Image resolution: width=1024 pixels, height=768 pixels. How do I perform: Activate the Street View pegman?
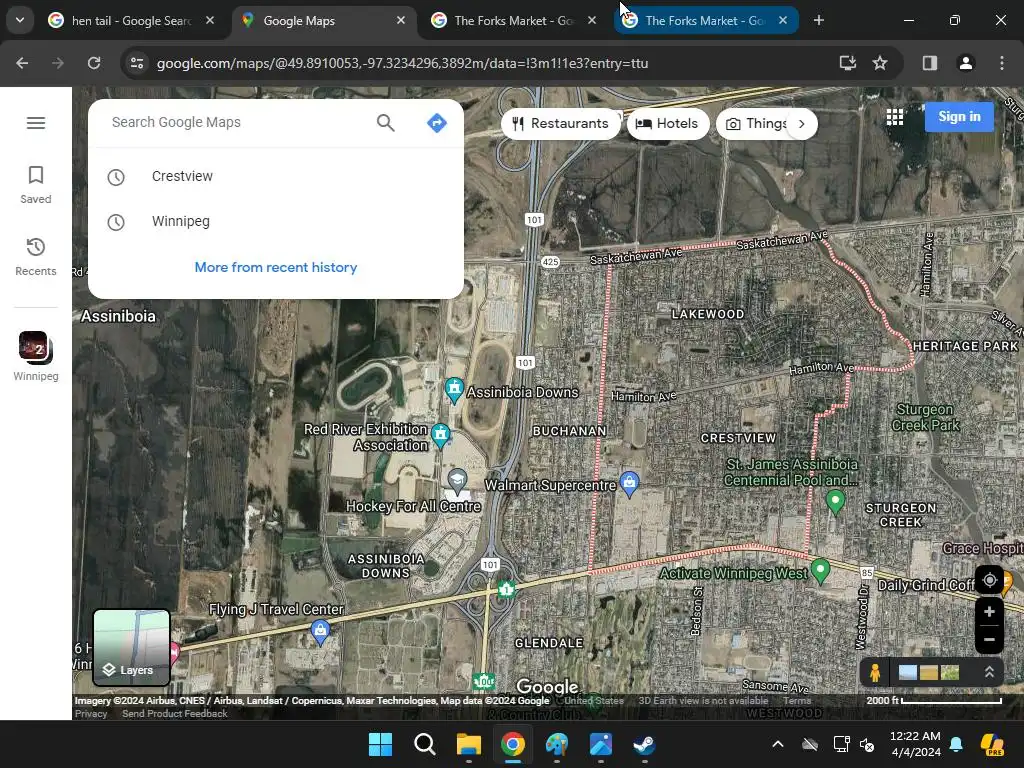click(x=875, y=672)
